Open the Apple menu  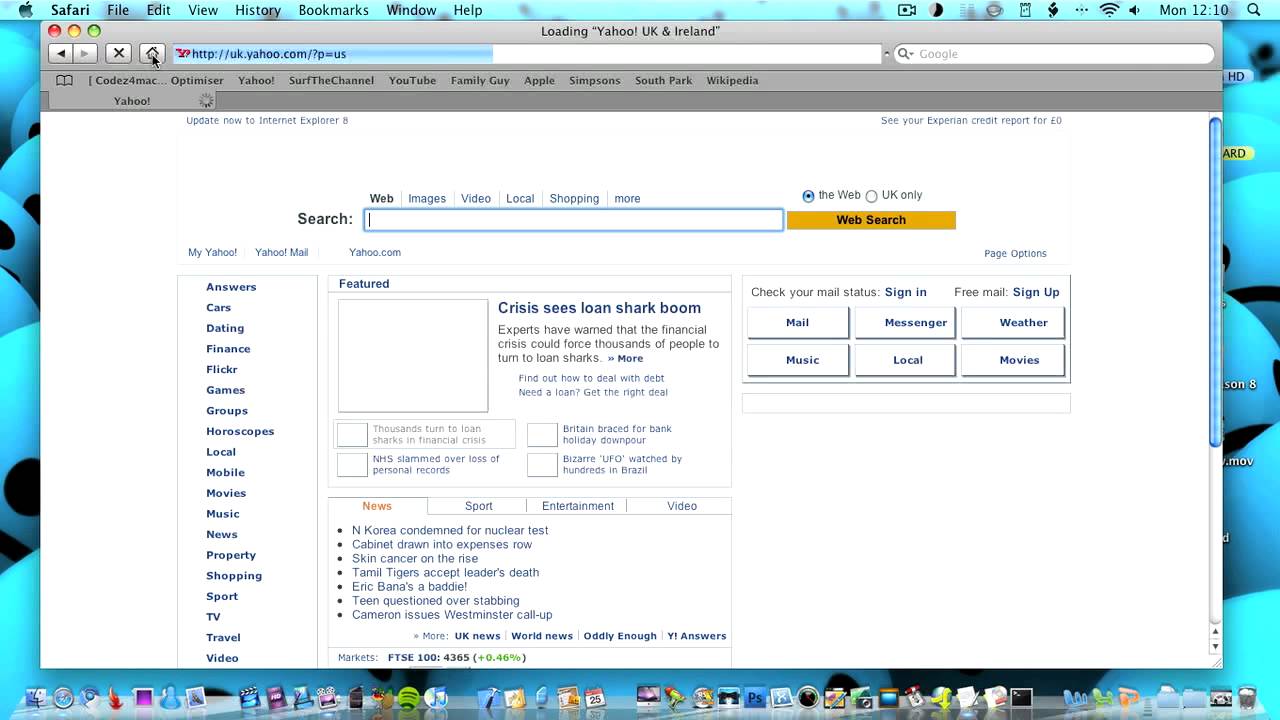coord(26,10)
